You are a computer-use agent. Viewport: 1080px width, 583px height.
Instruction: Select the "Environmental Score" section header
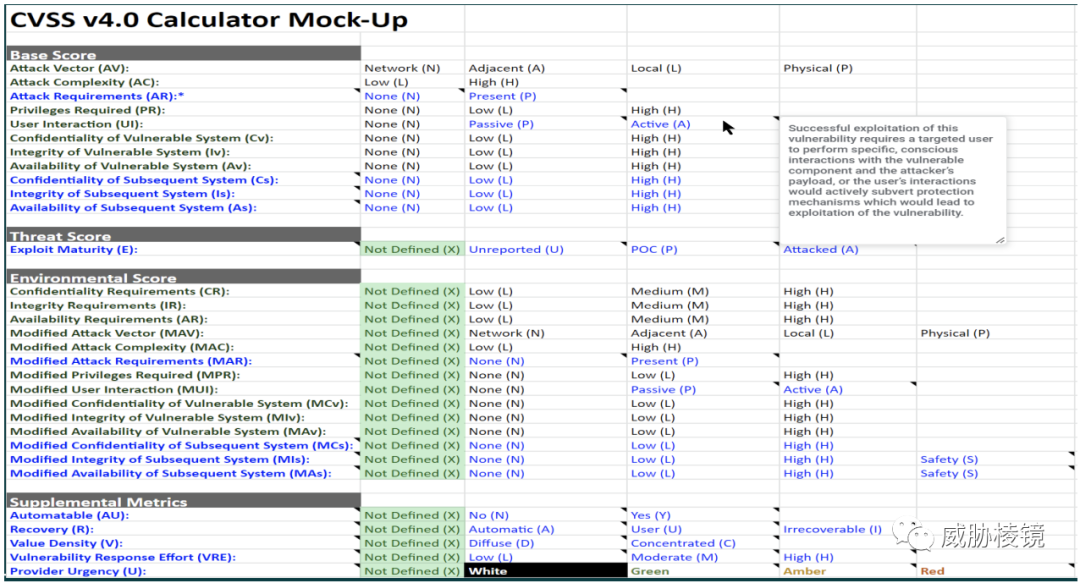183,277
